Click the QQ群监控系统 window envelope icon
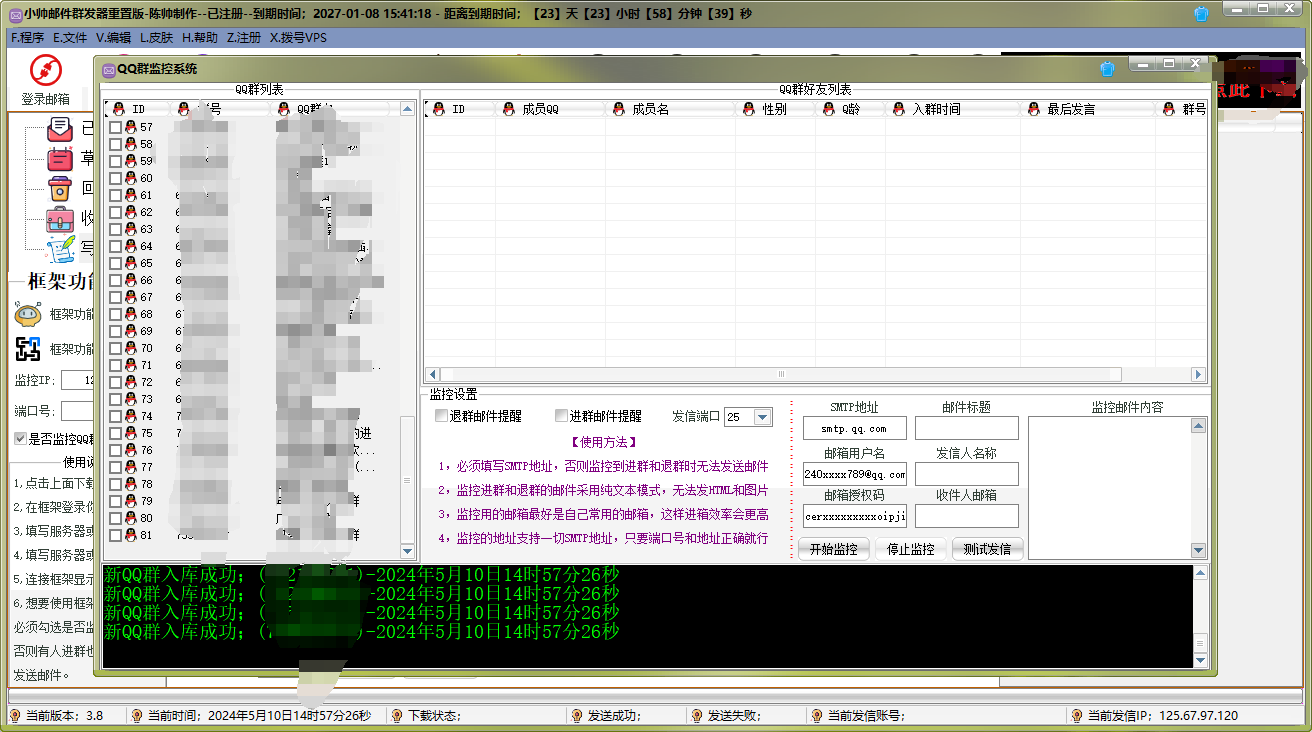 (x=108, y=70)
